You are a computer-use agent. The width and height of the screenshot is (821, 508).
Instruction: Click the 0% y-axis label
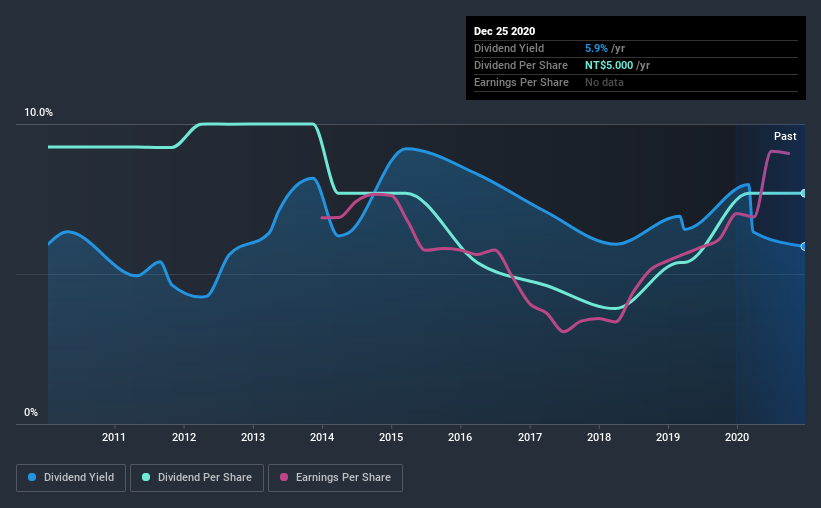click(x=31, y=413)
